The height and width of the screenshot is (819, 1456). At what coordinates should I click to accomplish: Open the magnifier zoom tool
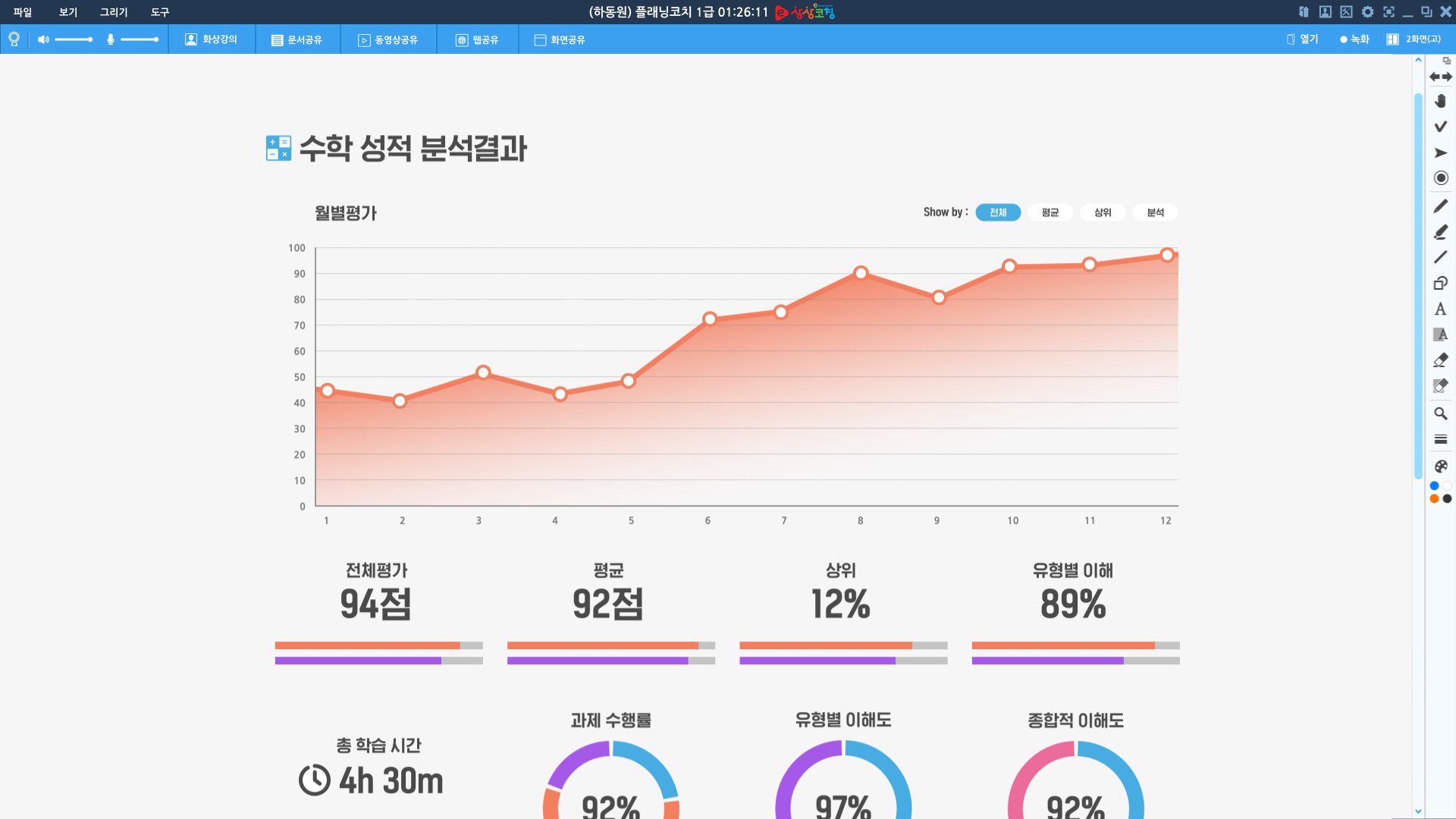pos(1440,414)
